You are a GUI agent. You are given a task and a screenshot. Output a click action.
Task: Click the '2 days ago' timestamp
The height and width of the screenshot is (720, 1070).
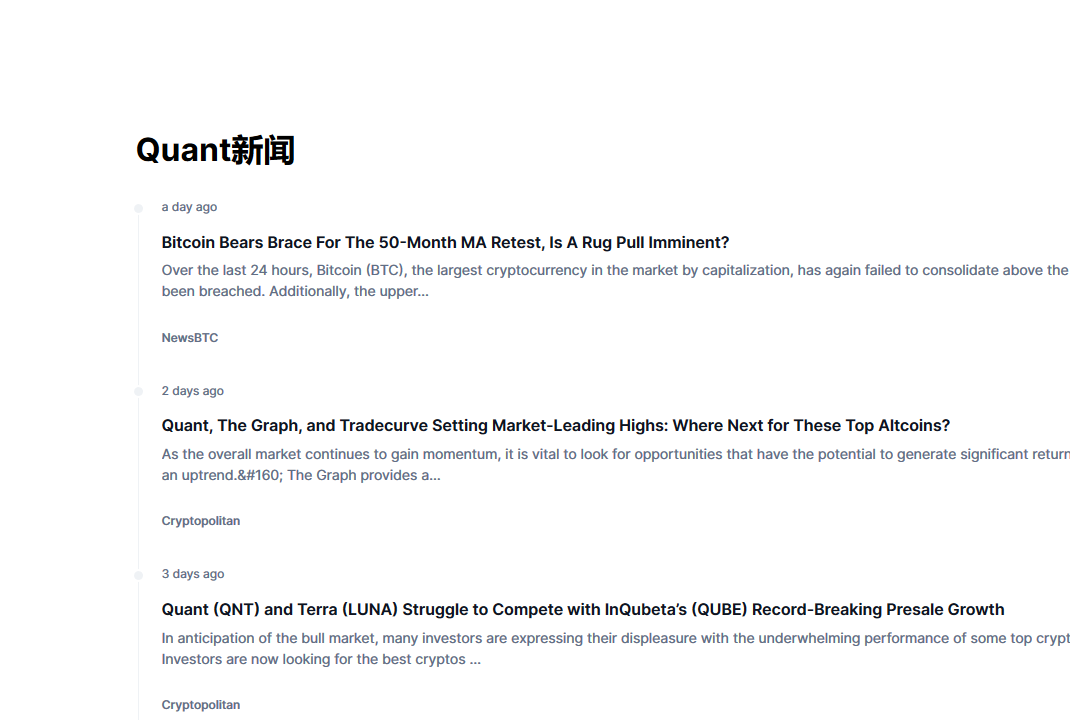(192, 391)
